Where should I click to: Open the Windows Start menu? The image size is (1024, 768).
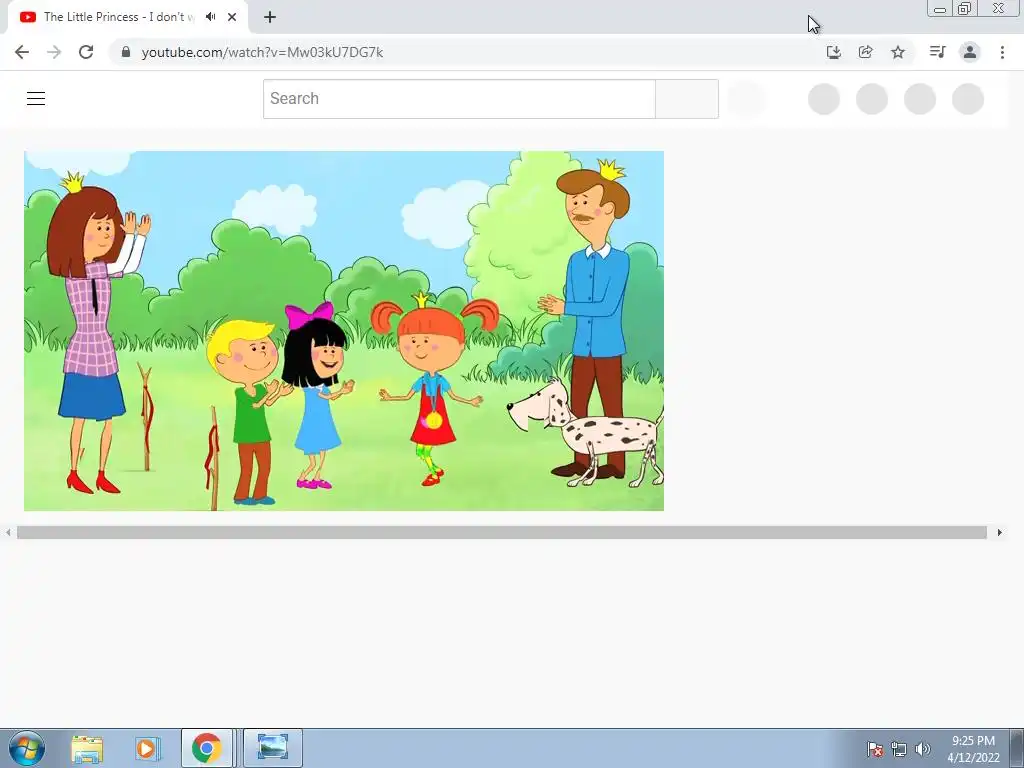[x=27, y=748]
